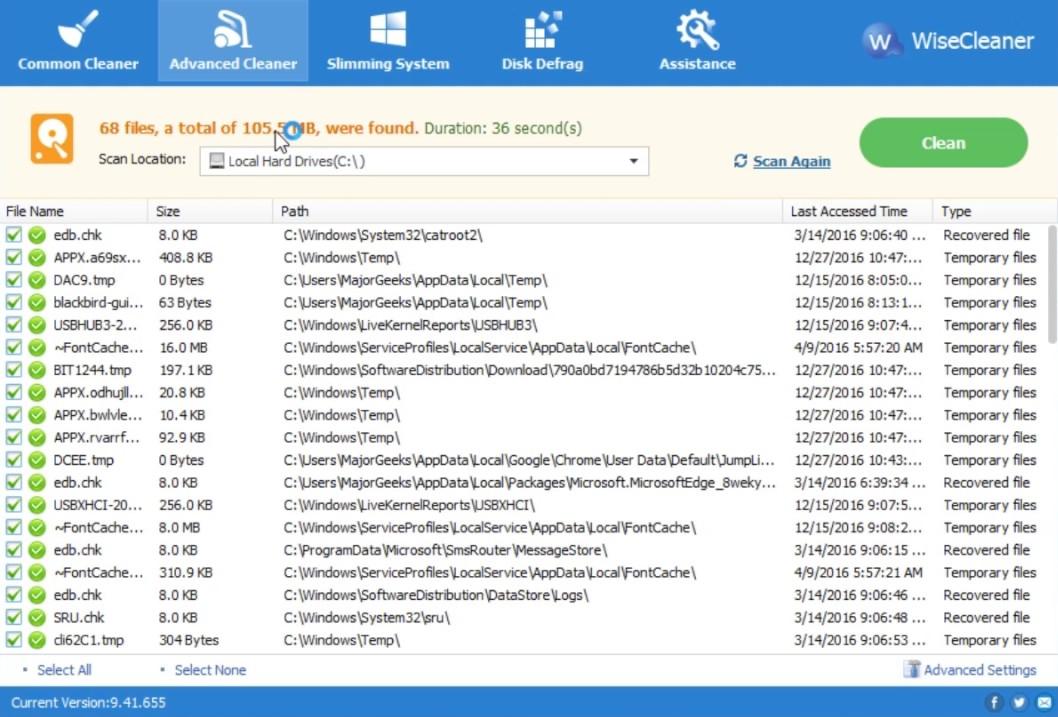Open the Twitter icon in status bar
The width and height of the screenshot is (1058, 717).
click(x=1019, y=702)
